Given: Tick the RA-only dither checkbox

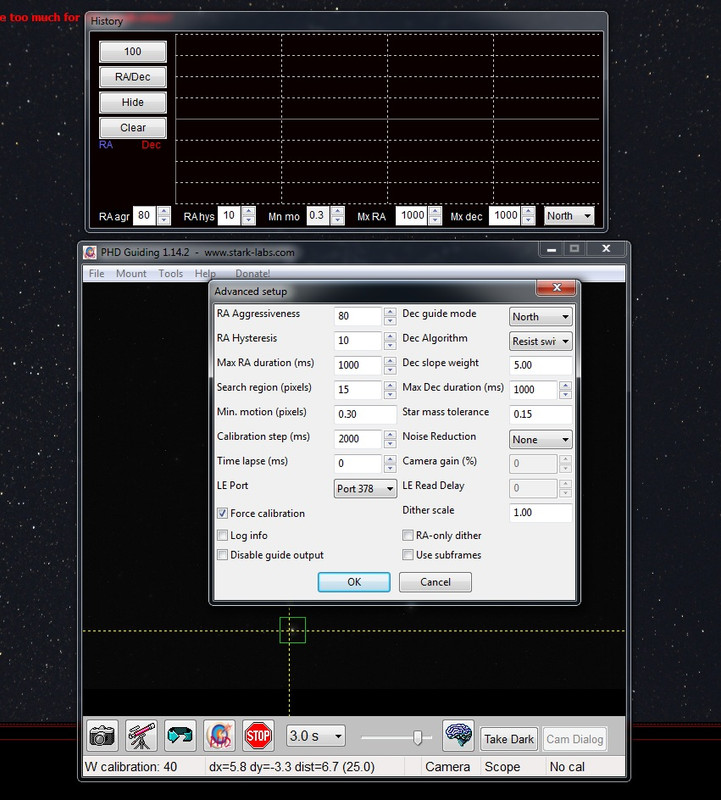Looking at the screenshot, I should coord(408,535).
